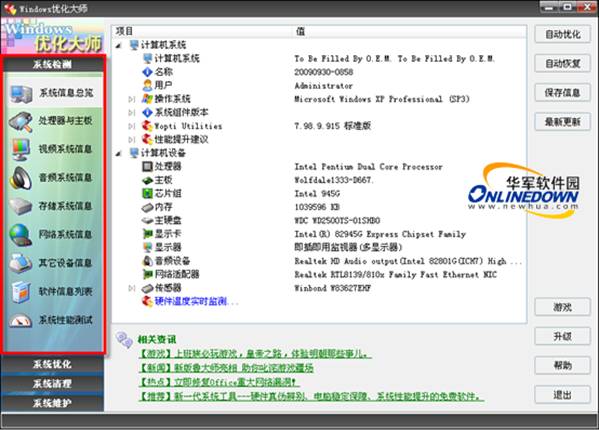599x430 pixels.
Task: Open 网络系统信息 globe icon
Action: [21, 235]
